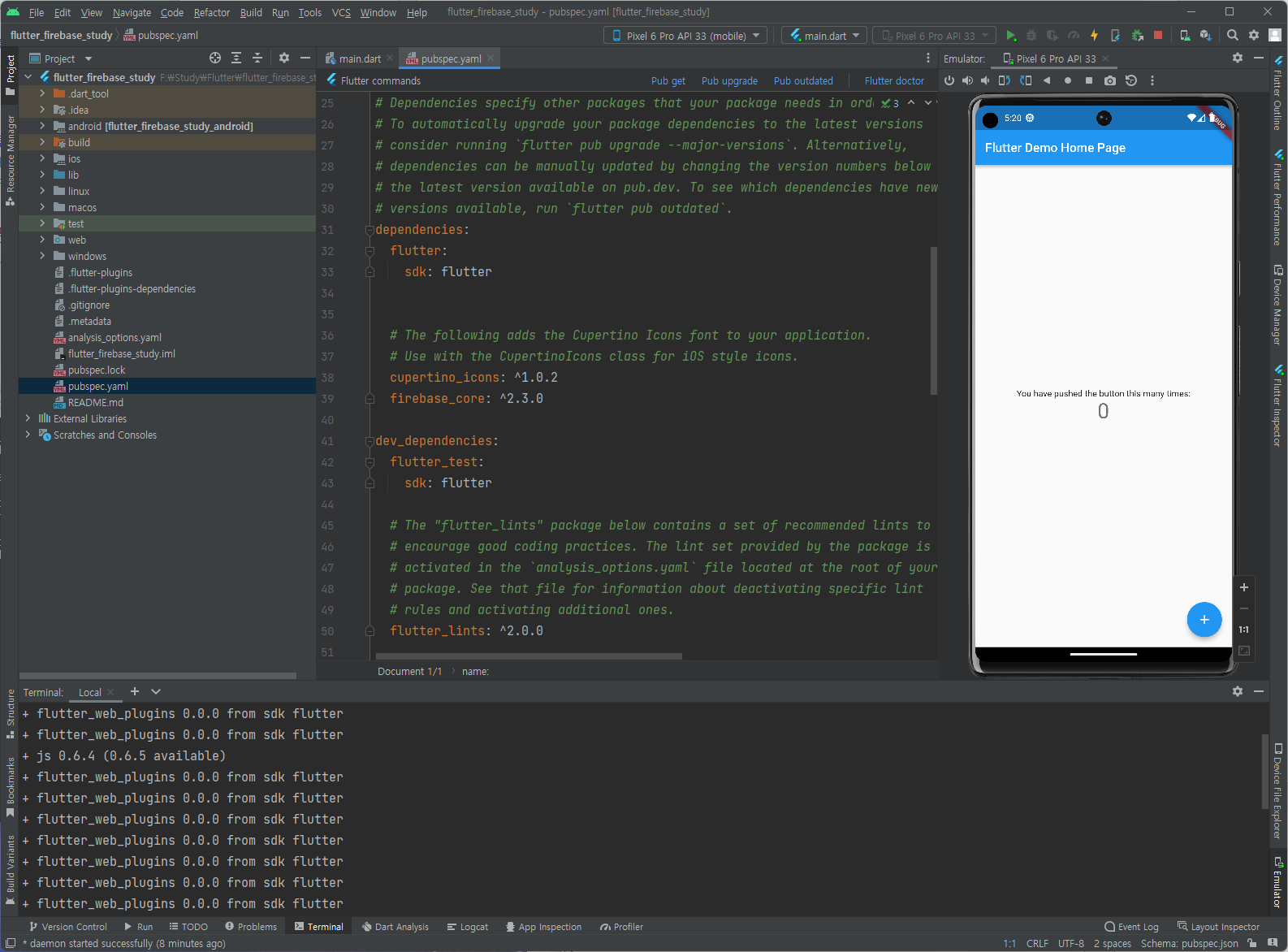Image resolution: width=1288 pixels, height=952 pixels.
Task: Click the Pub get link
Action: pyautogui.click(x=668, y=80)
